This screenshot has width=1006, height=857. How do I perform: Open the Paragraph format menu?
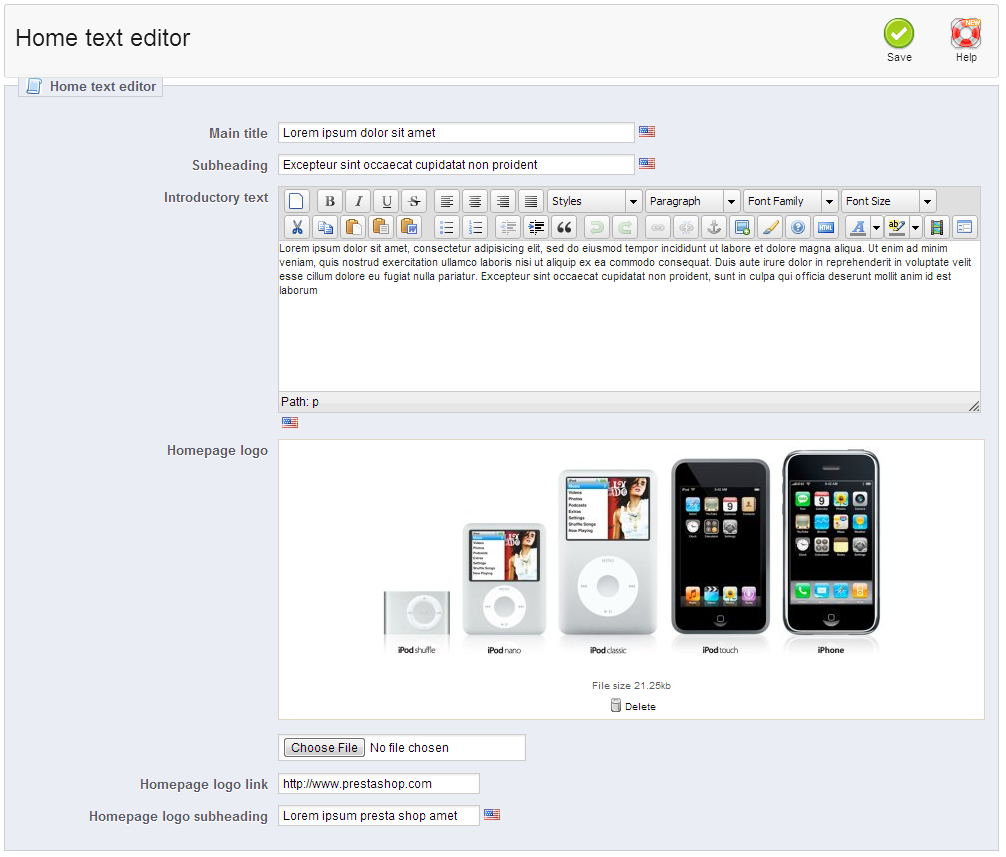[692, 200]
